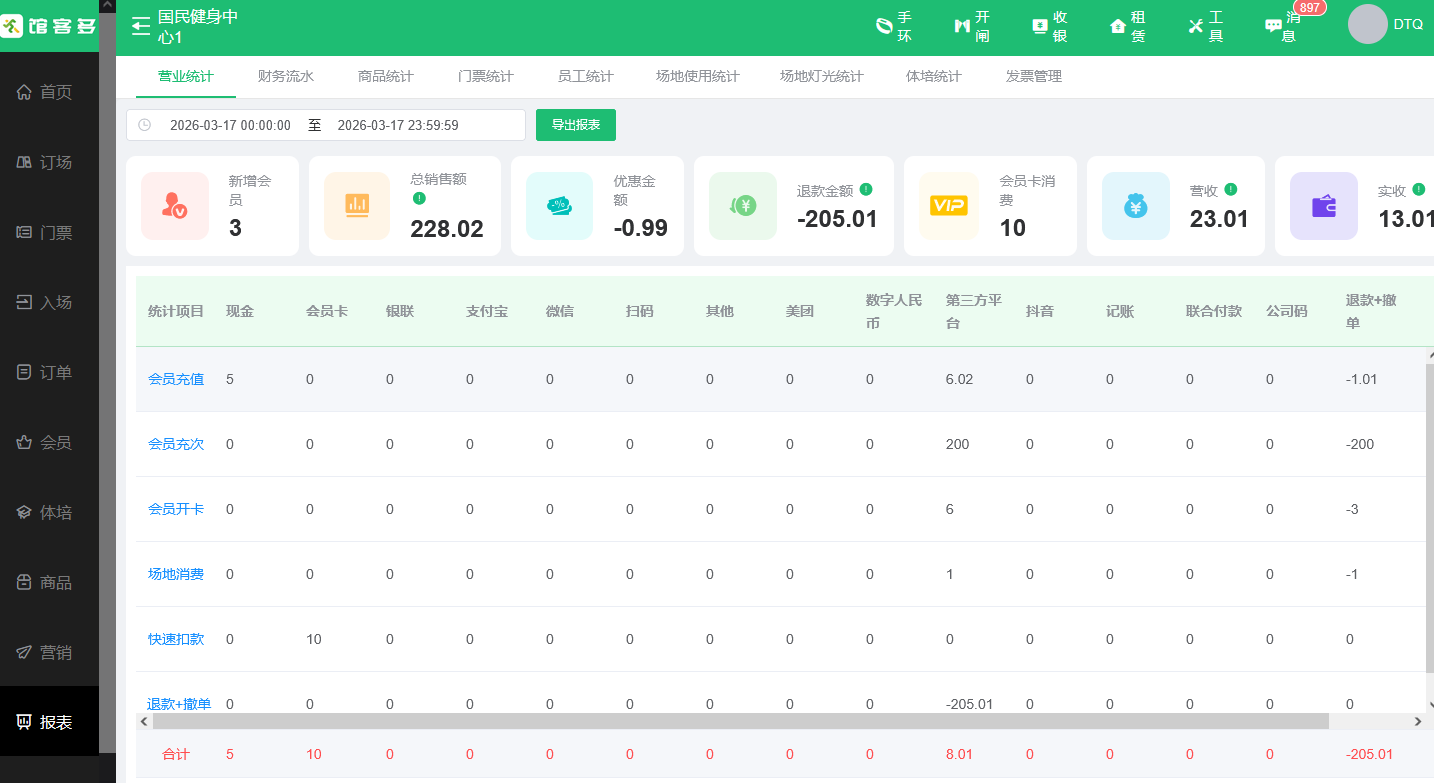Click the 导出报表 export button
This screenshot has width=1434, height=783.
pyautogui.click(x=575, y=125)
